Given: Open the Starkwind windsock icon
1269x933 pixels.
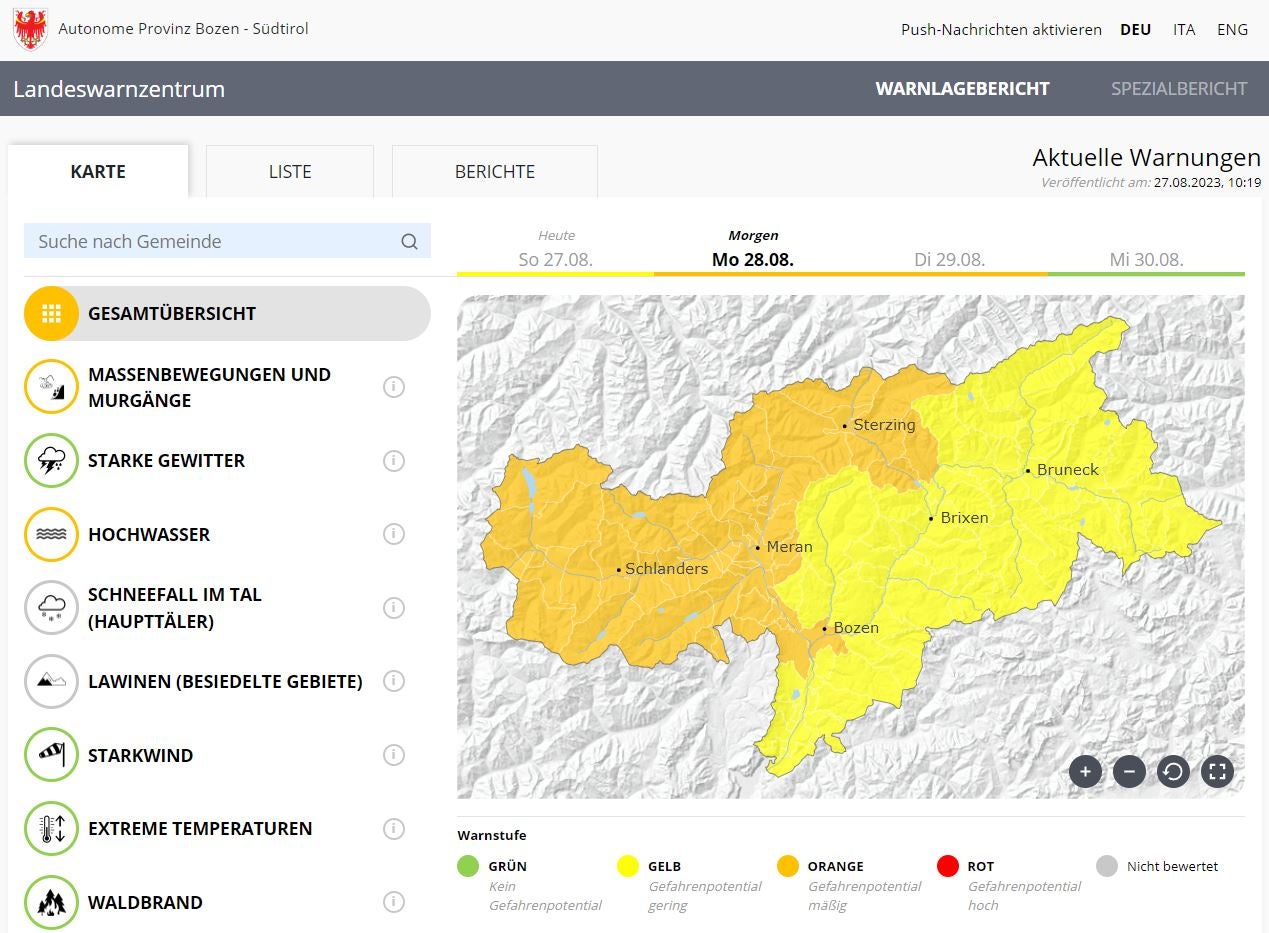Looking at the screenshot, I should [x=51, y=755].
